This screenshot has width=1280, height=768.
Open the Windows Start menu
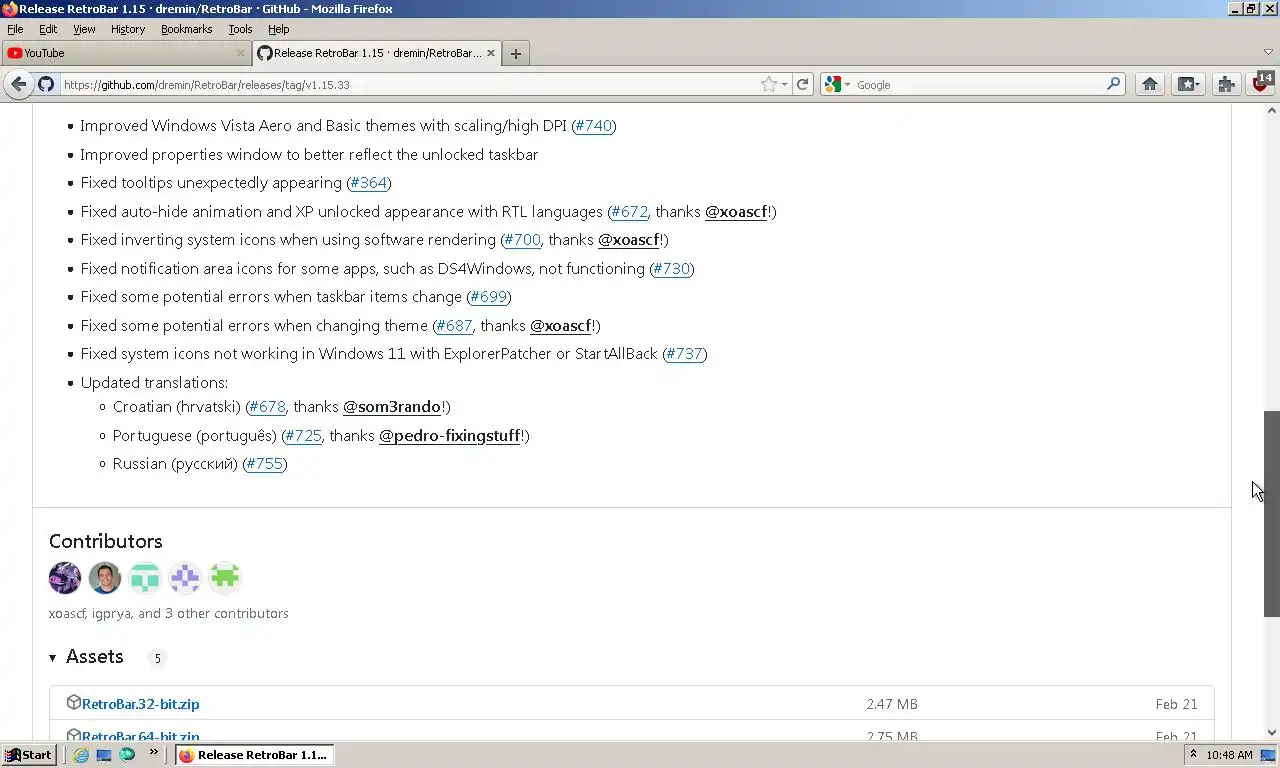pyautogui.click(x=28, y=755)
